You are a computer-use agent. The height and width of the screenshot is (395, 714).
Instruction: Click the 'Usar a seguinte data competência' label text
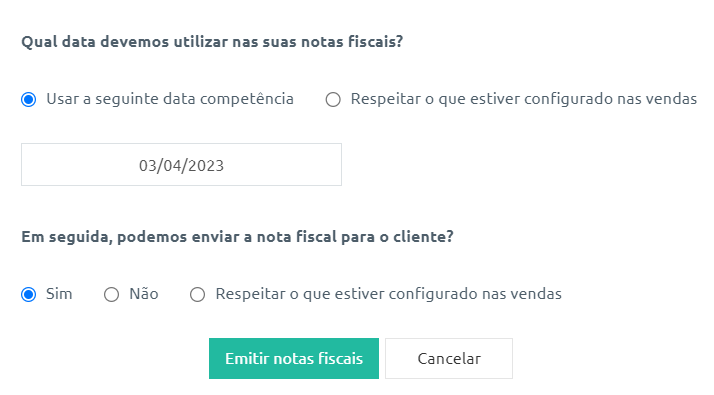[170, 99]
